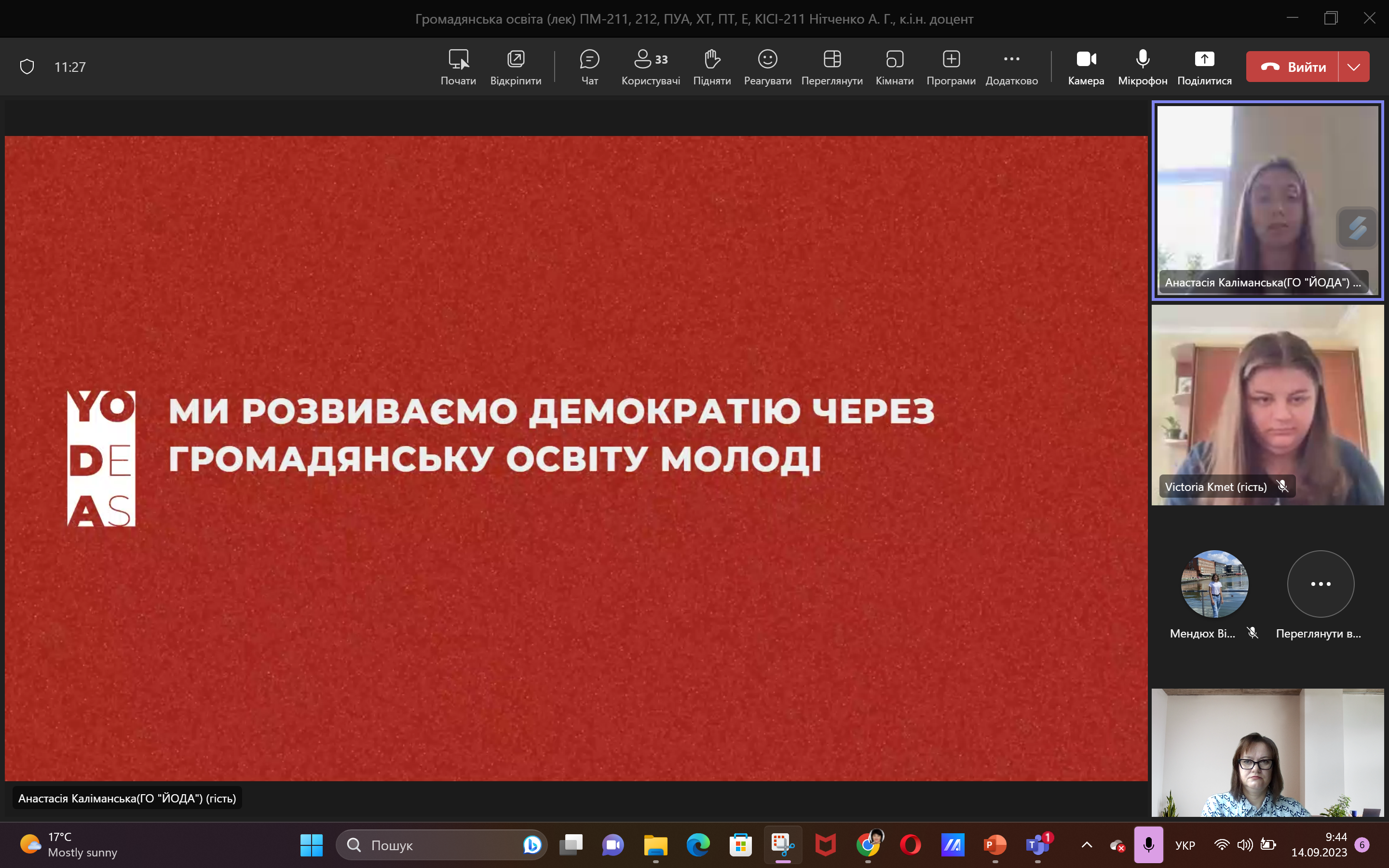Click Почати control start item
The height and width of the screenshot is (868, 1389).
(x=458, y=67)
